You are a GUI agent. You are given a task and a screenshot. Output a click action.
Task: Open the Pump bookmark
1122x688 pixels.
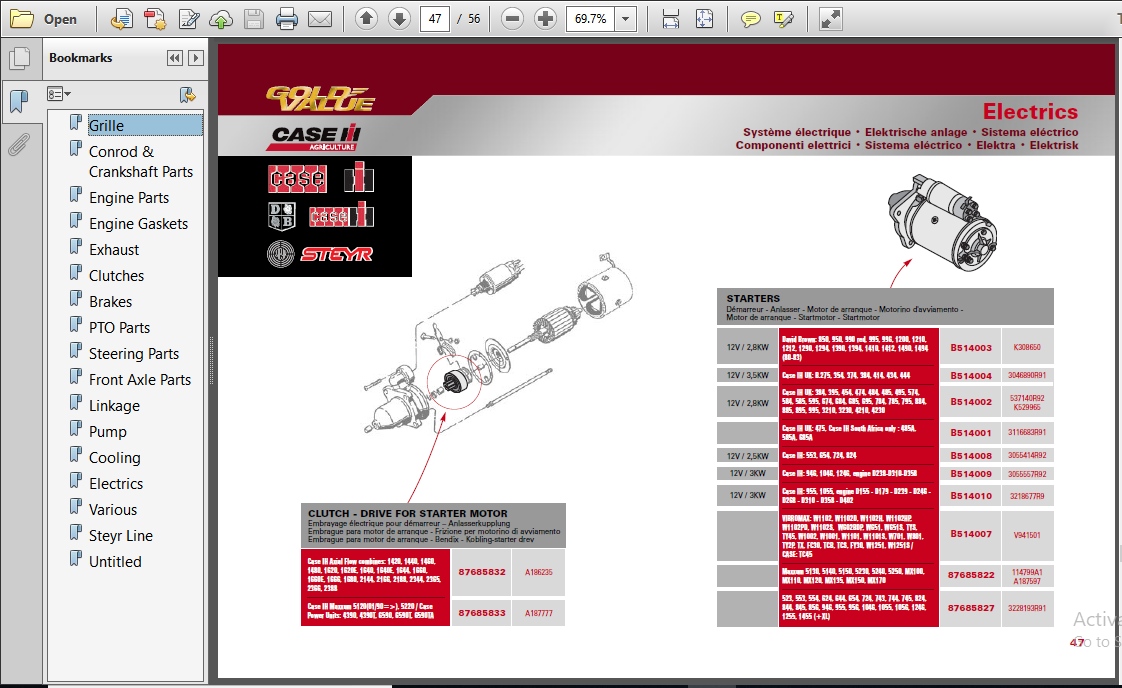[x=107, y=432]
